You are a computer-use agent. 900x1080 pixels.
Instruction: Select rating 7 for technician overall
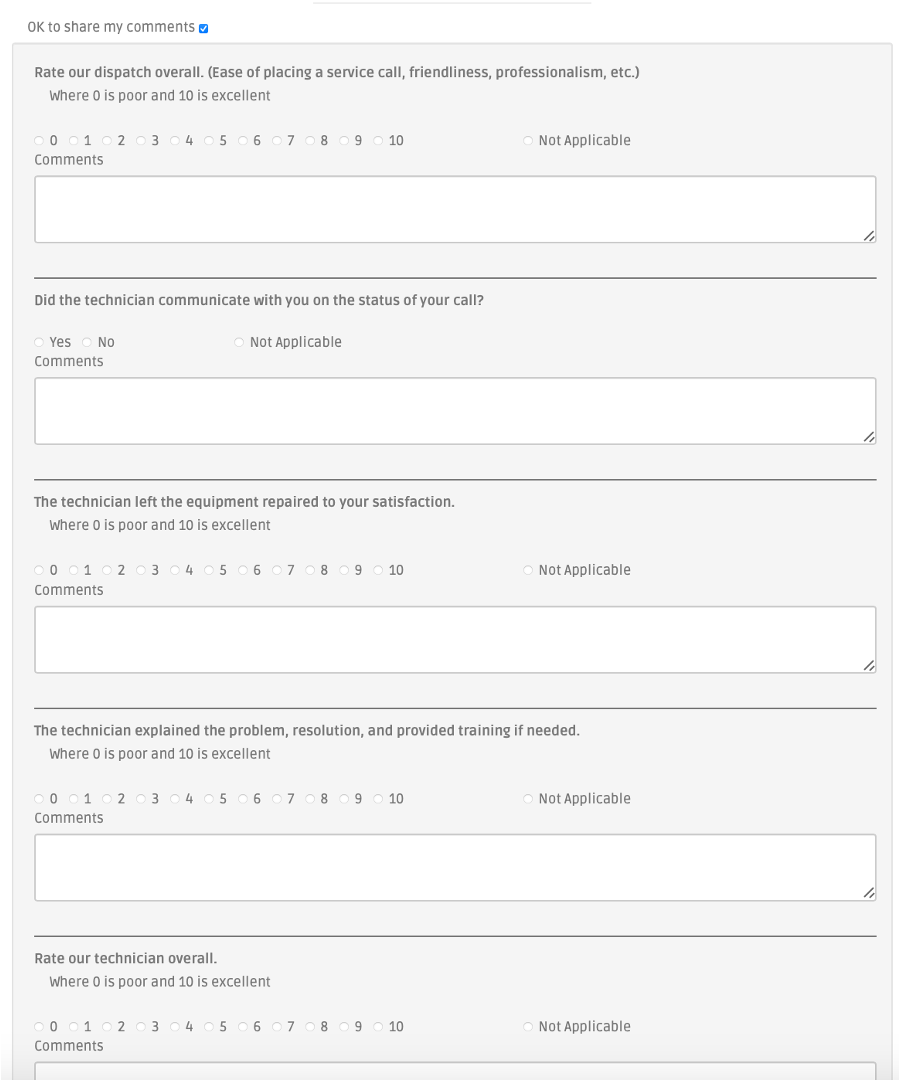point(277,1027)
